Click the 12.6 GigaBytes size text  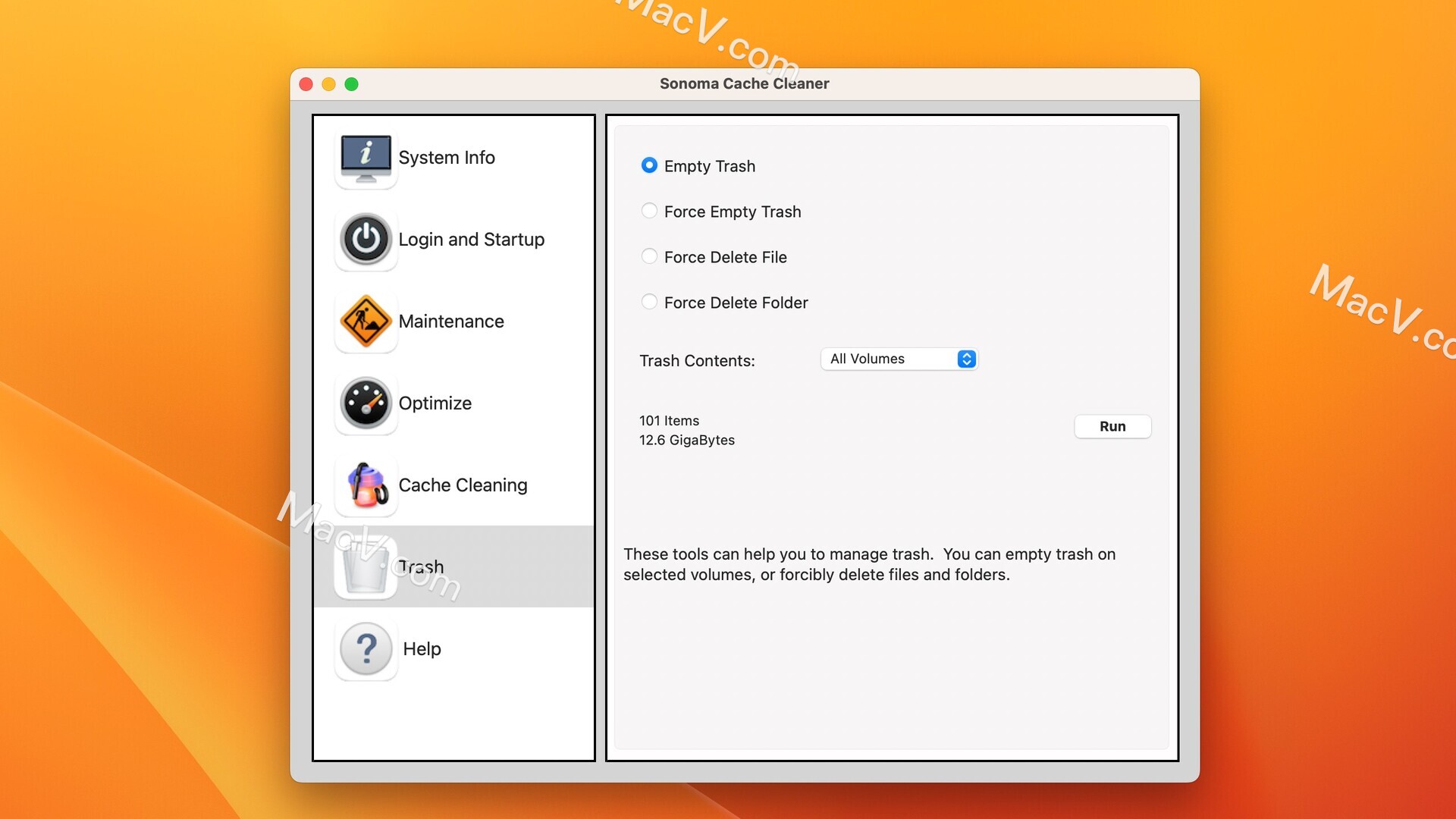pyautogui.click(x=687, y=441)
